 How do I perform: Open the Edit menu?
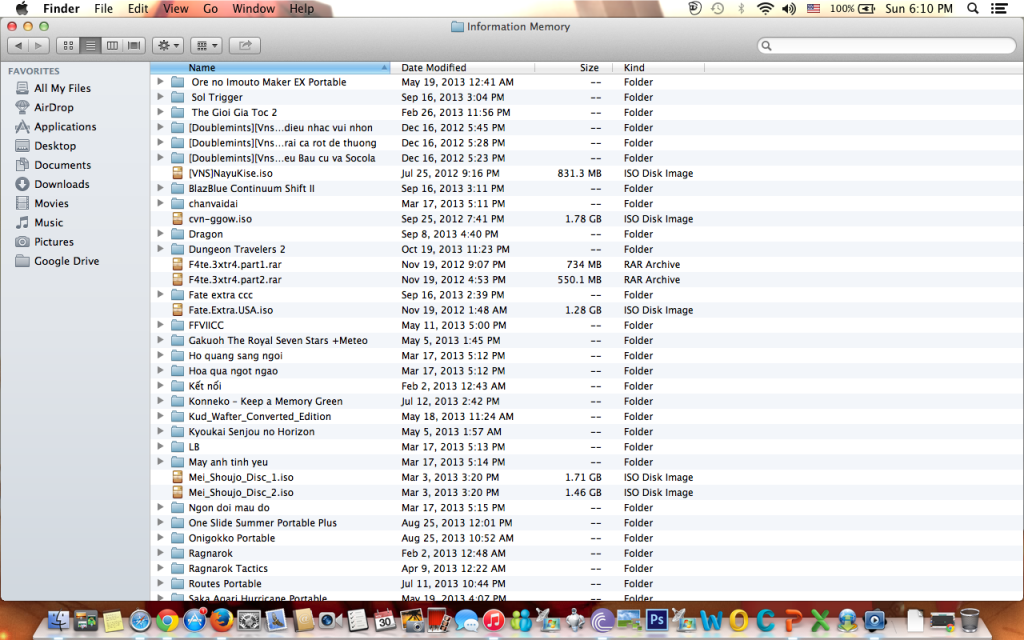(138, 8)
